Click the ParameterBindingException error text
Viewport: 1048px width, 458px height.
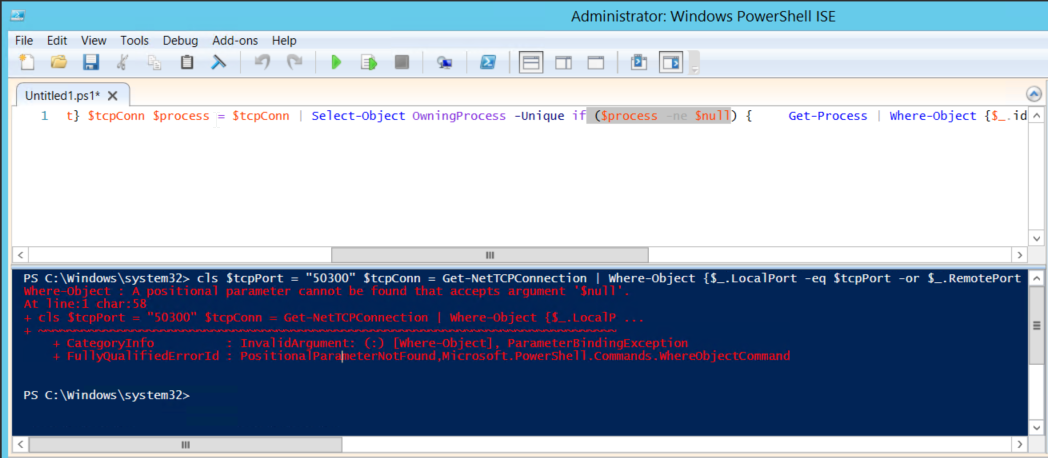pos(598,343)
